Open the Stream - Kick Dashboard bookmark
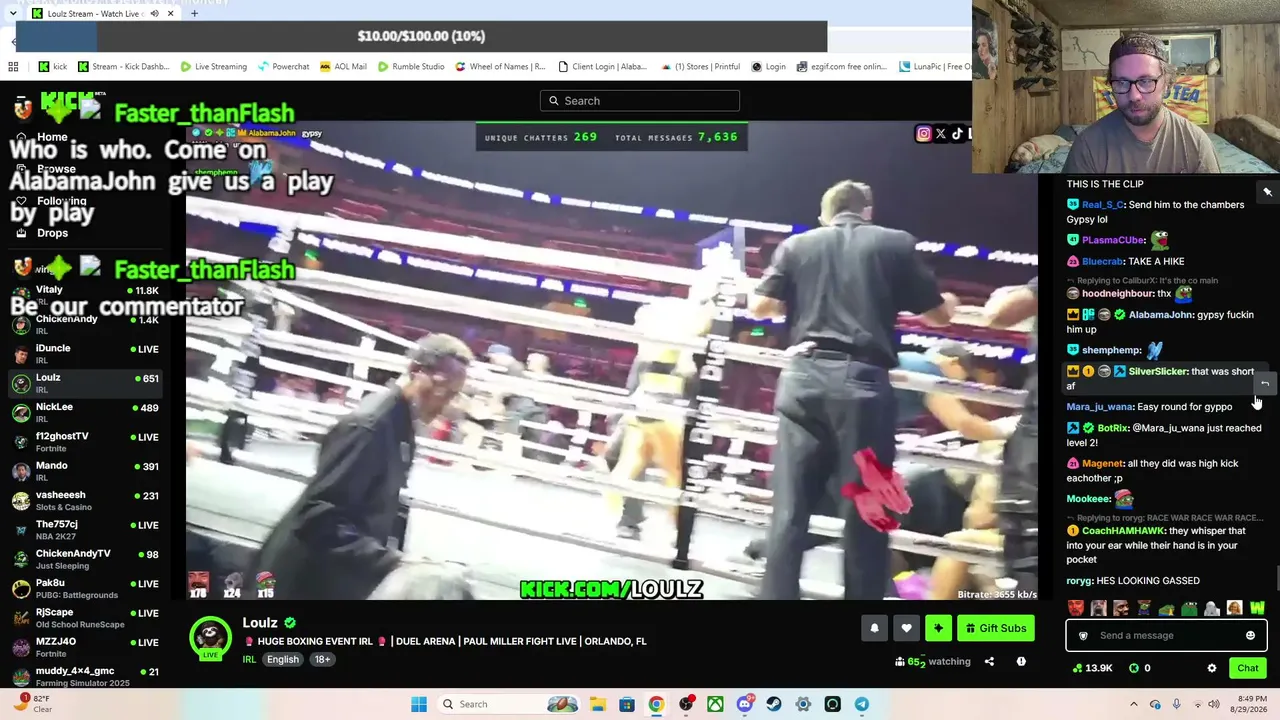This screenshot has height=720, width=1280. (x=124, y=67)
